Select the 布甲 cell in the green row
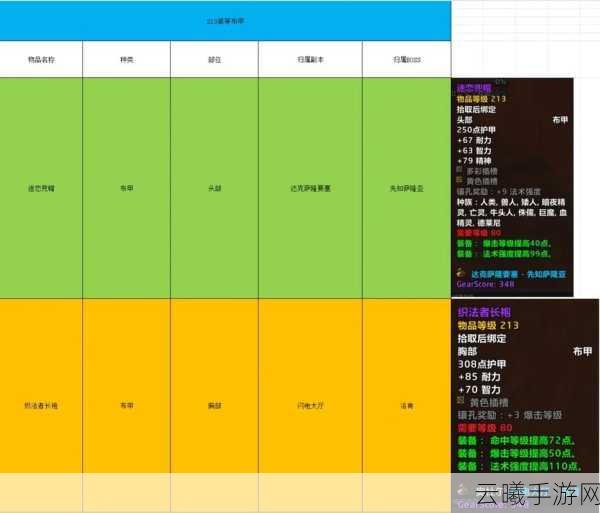This screenshot has width=600, height=513. click(127, 188)
